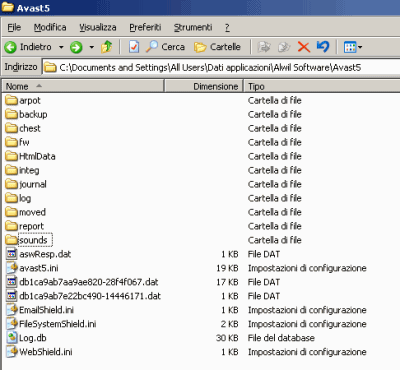Open the Cerca search tool
The width and height of the screenshot is (400, 370).
[x=165, y=47]
